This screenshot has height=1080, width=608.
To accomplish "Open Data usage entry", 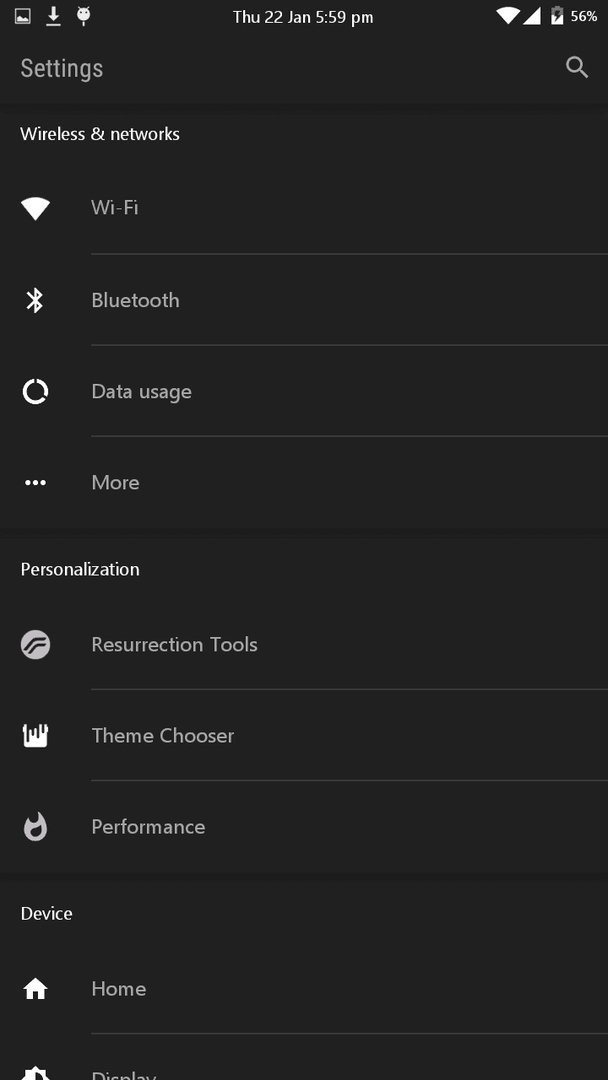I will pos(304,391).
